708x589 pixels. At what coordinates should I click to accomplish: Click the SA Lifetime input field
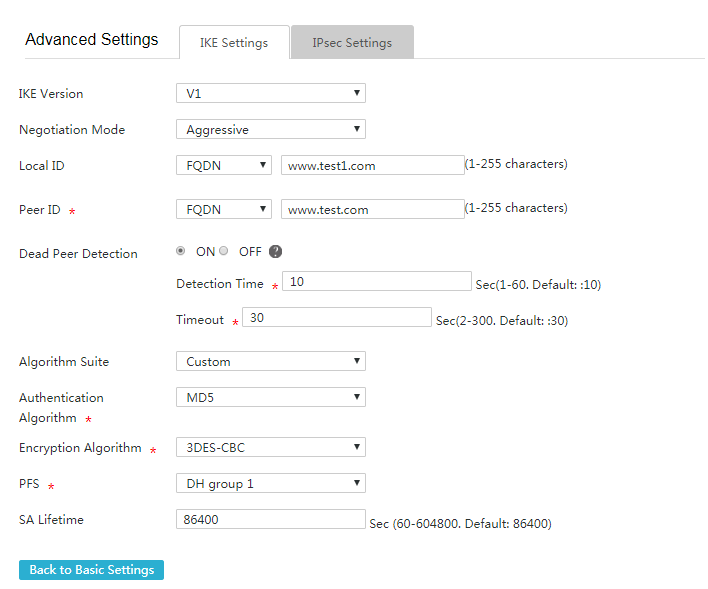(271, 519)
